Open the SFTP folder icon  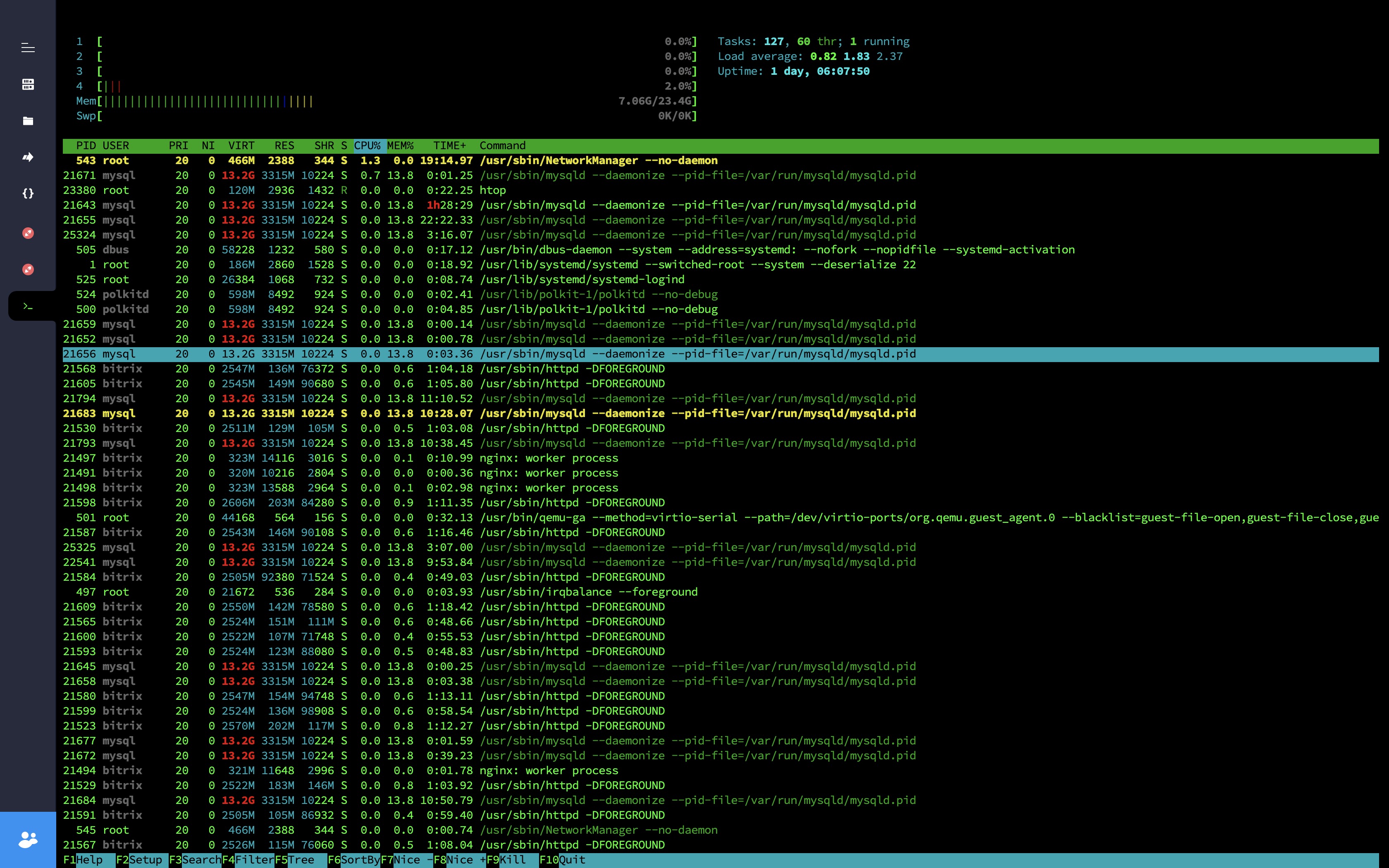[x=28, y=121]
